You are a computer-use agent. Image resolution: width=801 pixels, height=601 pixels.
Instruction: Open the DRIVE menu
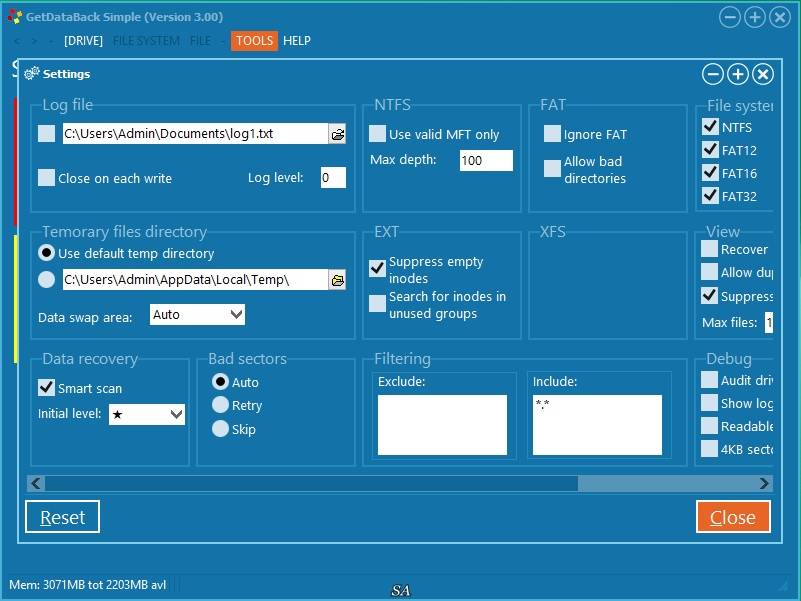83,41
